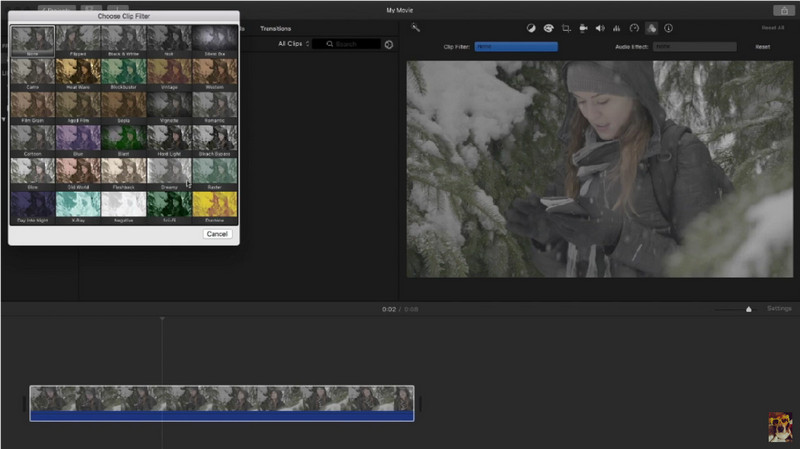Open the All Clips dropdown
This screenshot has width=800, height=449.
coord(293,44)
